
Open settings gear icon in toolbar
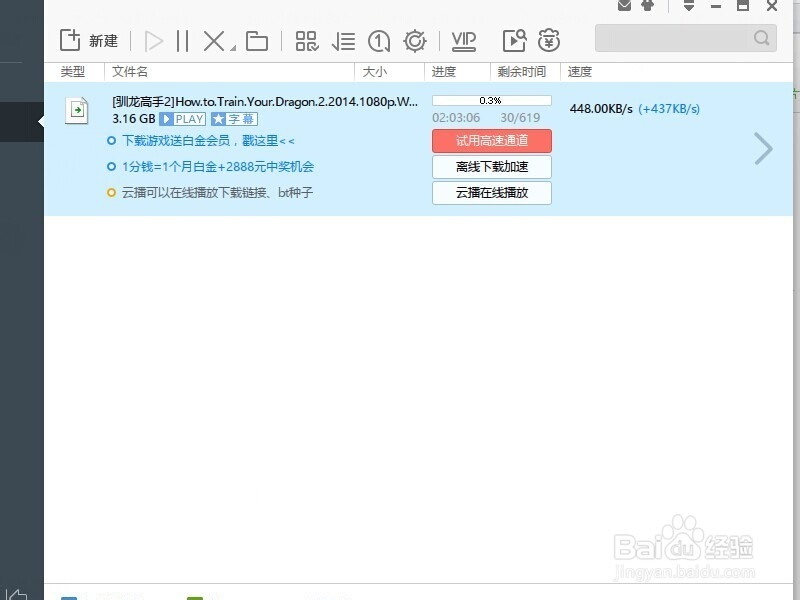point(415,41)
